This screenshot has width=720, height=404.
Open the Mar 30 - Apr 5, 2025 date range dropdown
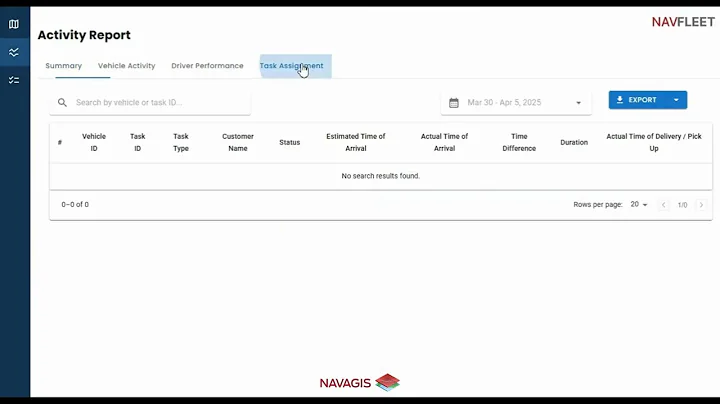pos(516,102)
